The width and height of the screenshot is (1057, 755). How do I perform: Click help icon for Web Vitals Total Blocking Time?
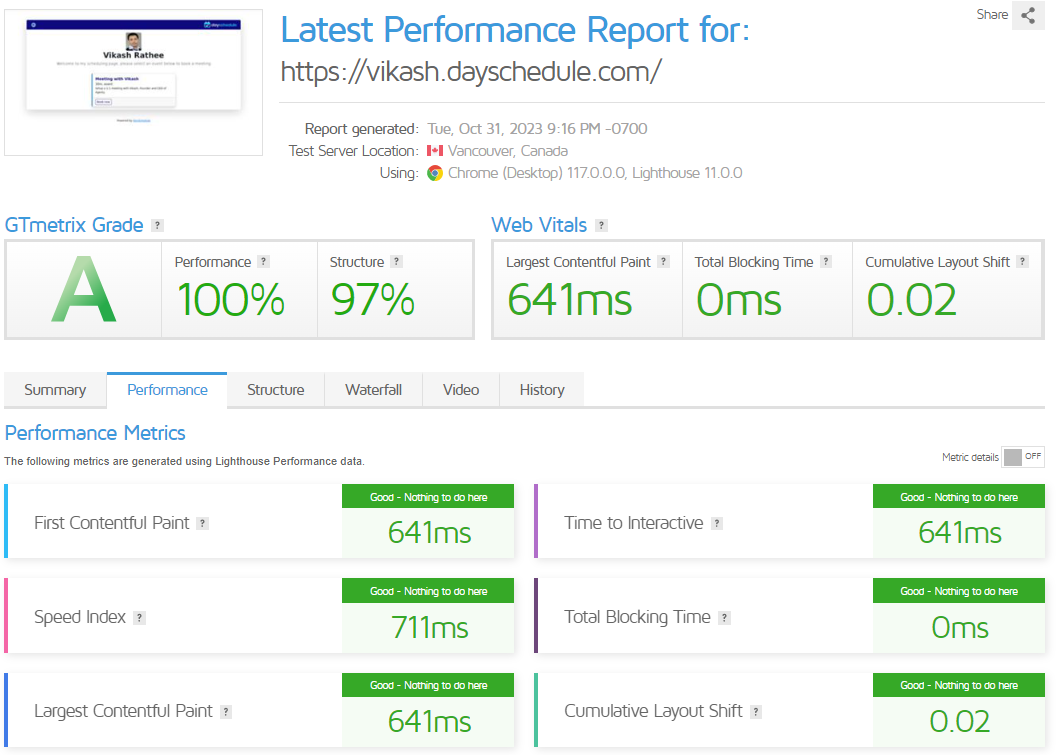click(826, 262)
